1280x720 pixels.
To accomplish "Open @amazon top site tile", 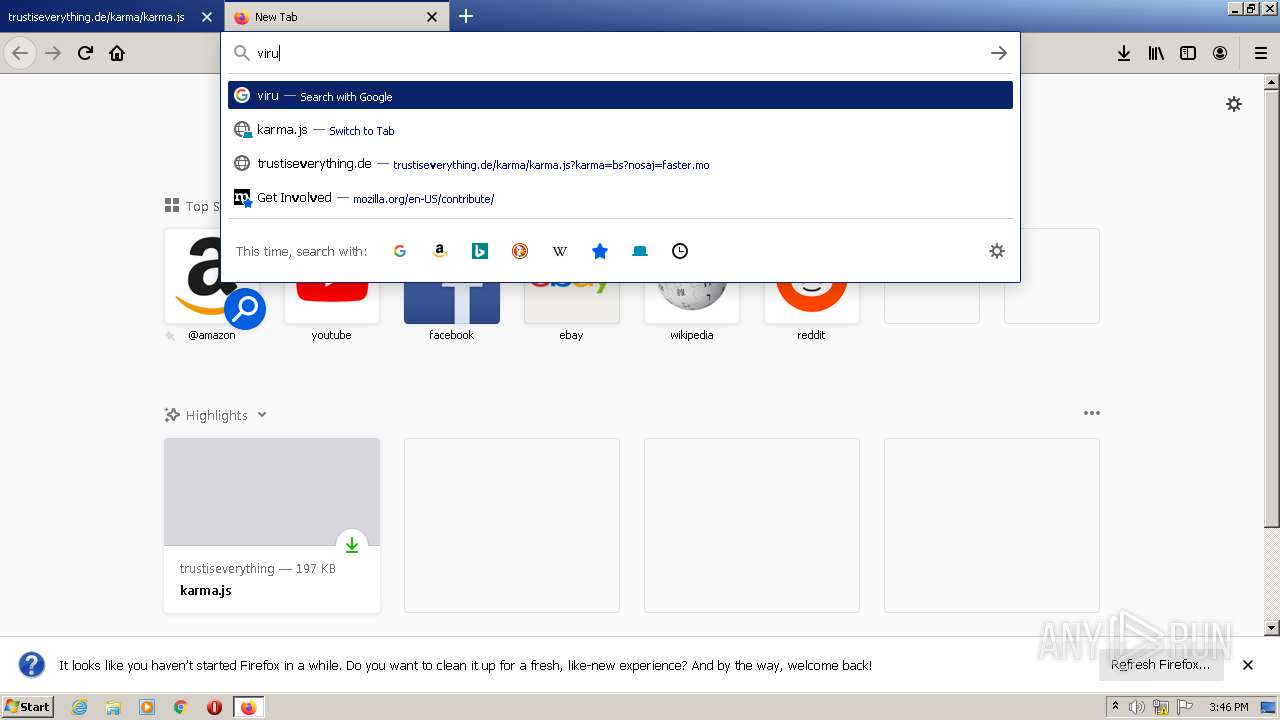I will pyautogui.click(x=212, y=285).
